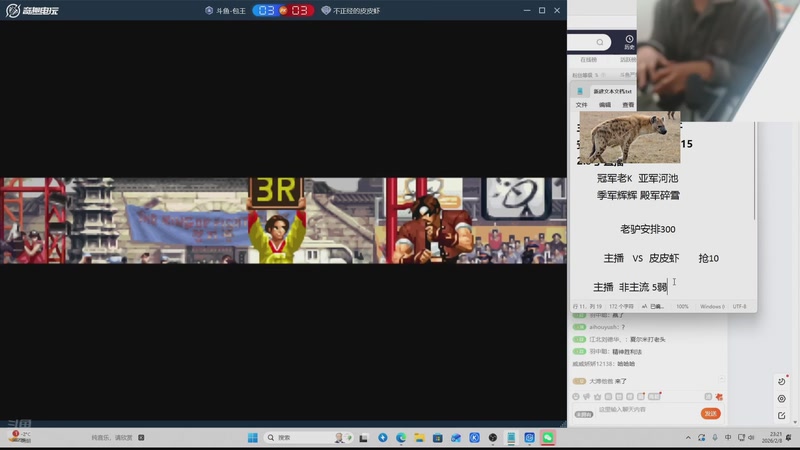Screen dimensions: 800x450
Task: Click the 冠军老K 亚军河池 line in Notepad
Action: click(637, 178)
